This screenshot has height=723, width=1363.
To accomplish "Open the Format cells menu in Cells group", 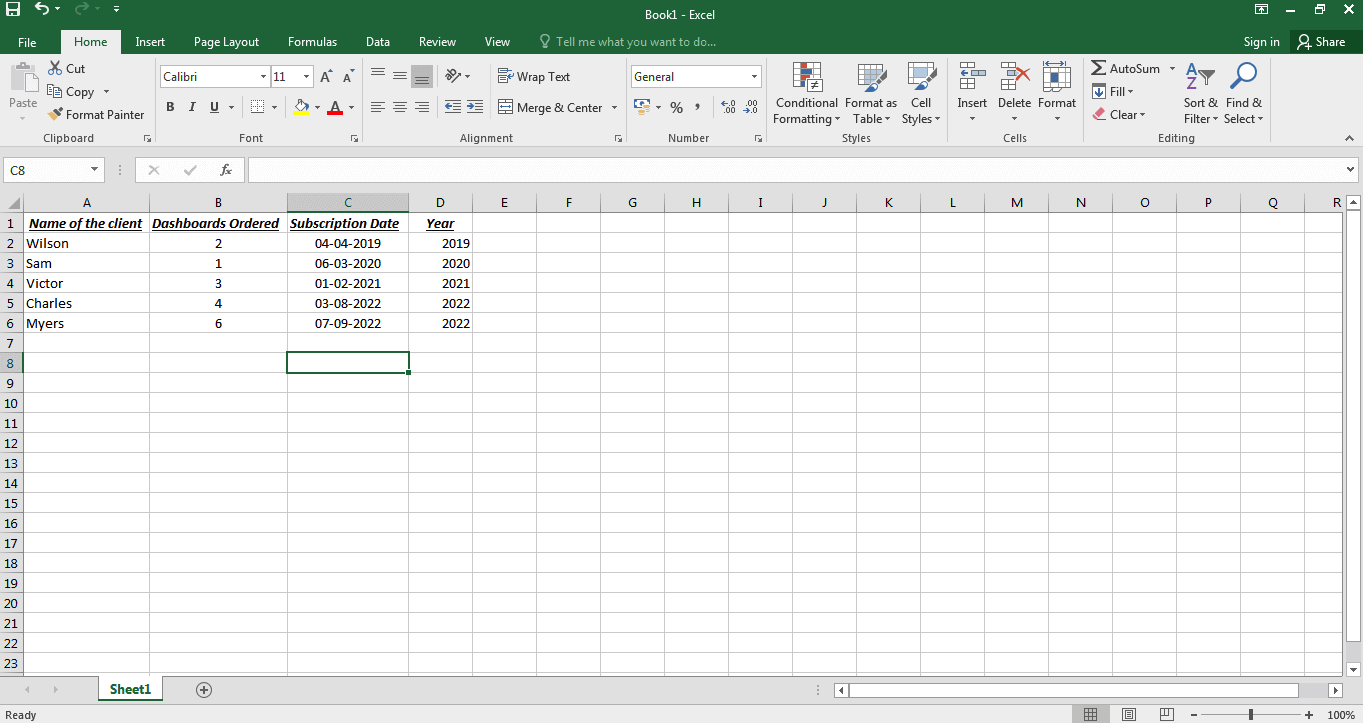I will (1057, 93).
